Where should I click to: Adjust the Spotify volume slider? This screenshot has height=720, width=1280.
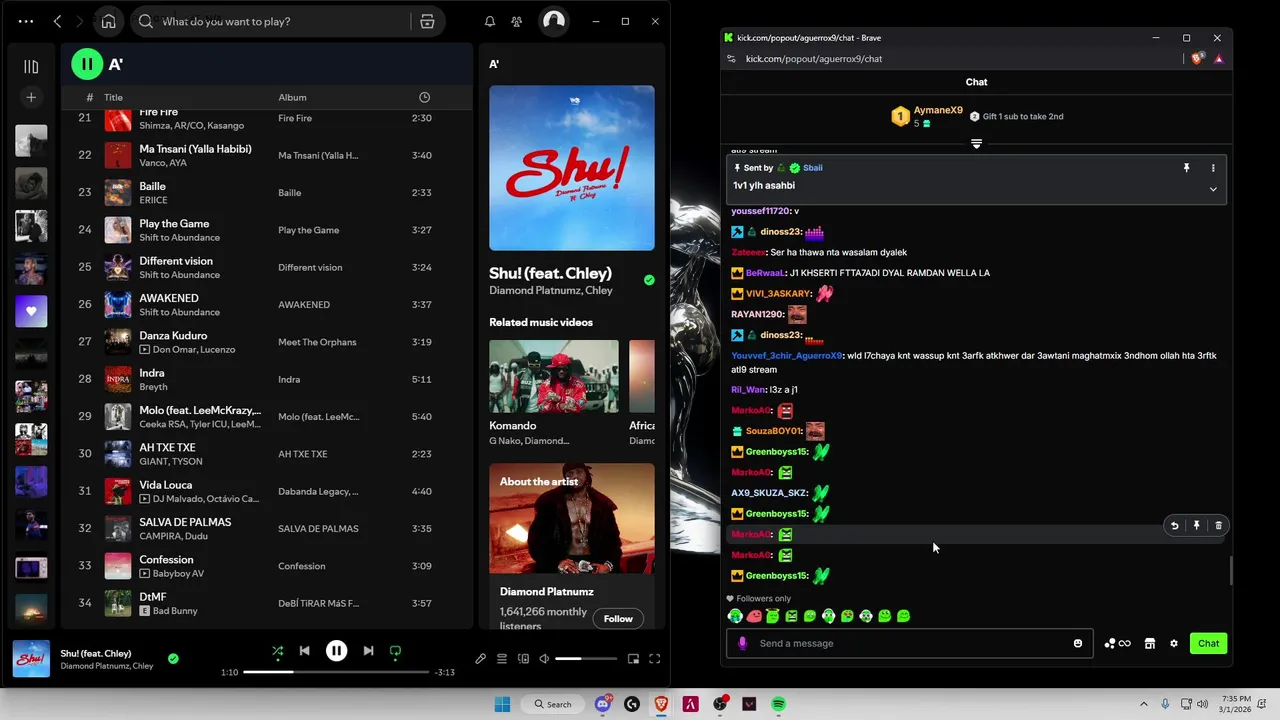click(585, 659)
